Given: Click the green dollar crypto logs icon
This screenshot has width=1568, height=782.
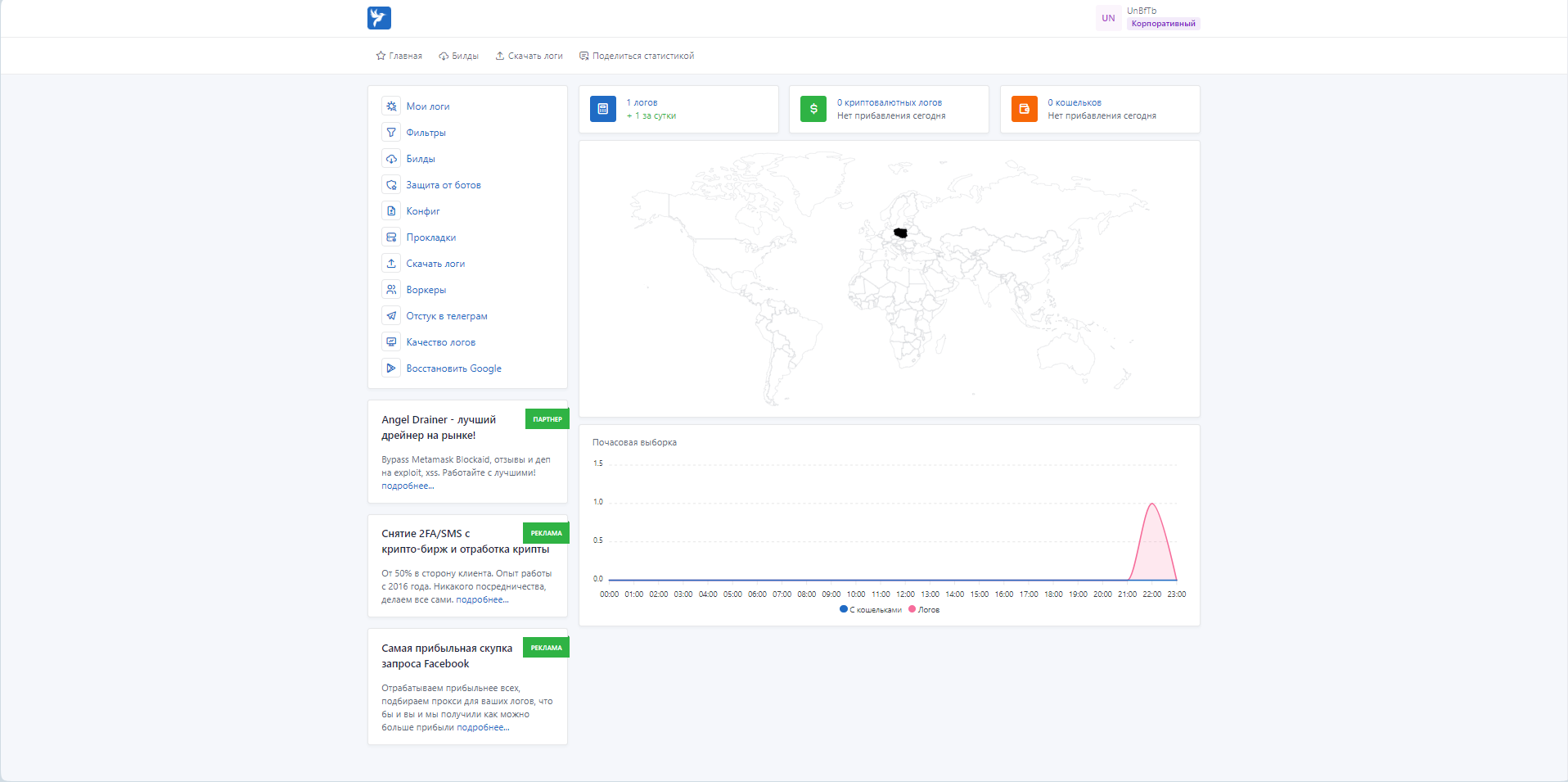Looking at the screenshot, I should pos(813,109).
